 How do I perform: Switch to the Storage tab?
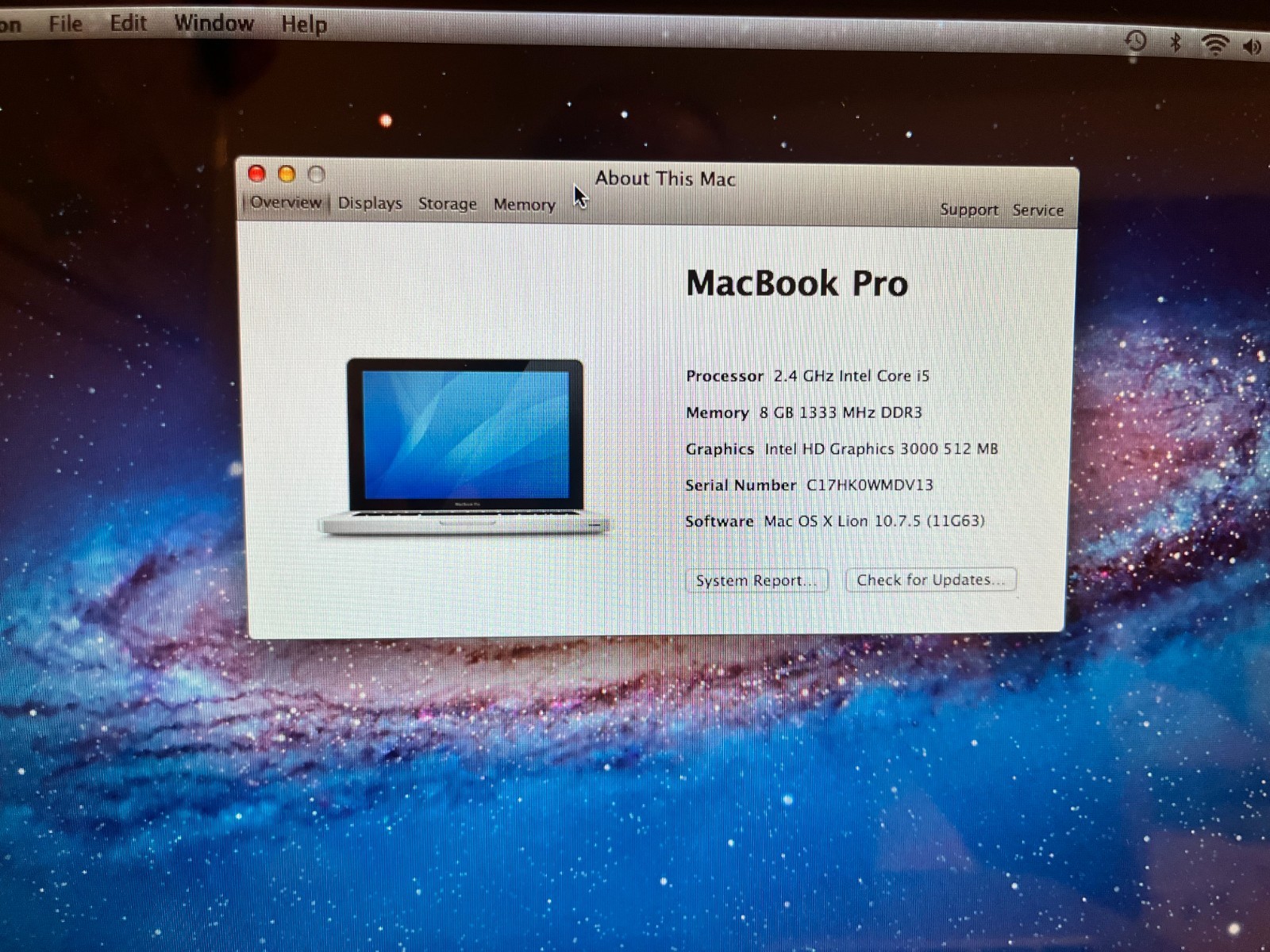tap(448, 204)
